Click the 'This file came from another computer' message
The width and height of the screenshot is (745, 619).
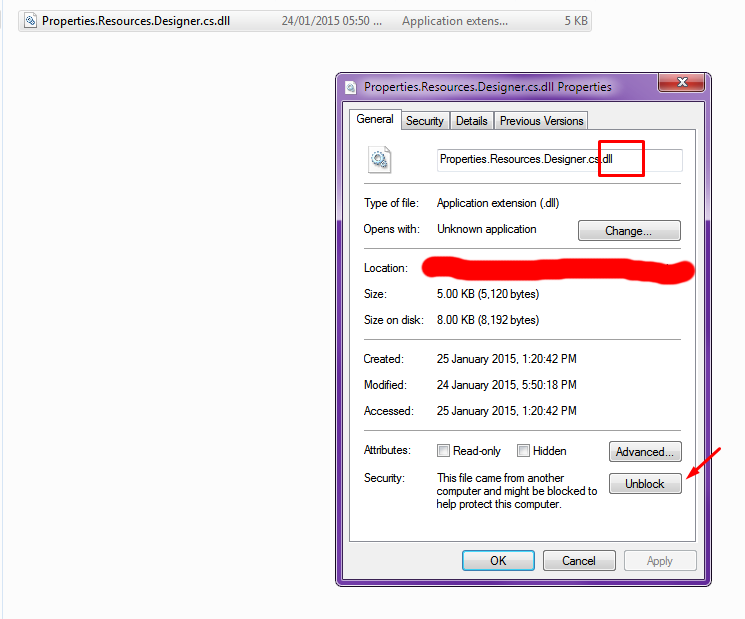click(x=517, y=491)
